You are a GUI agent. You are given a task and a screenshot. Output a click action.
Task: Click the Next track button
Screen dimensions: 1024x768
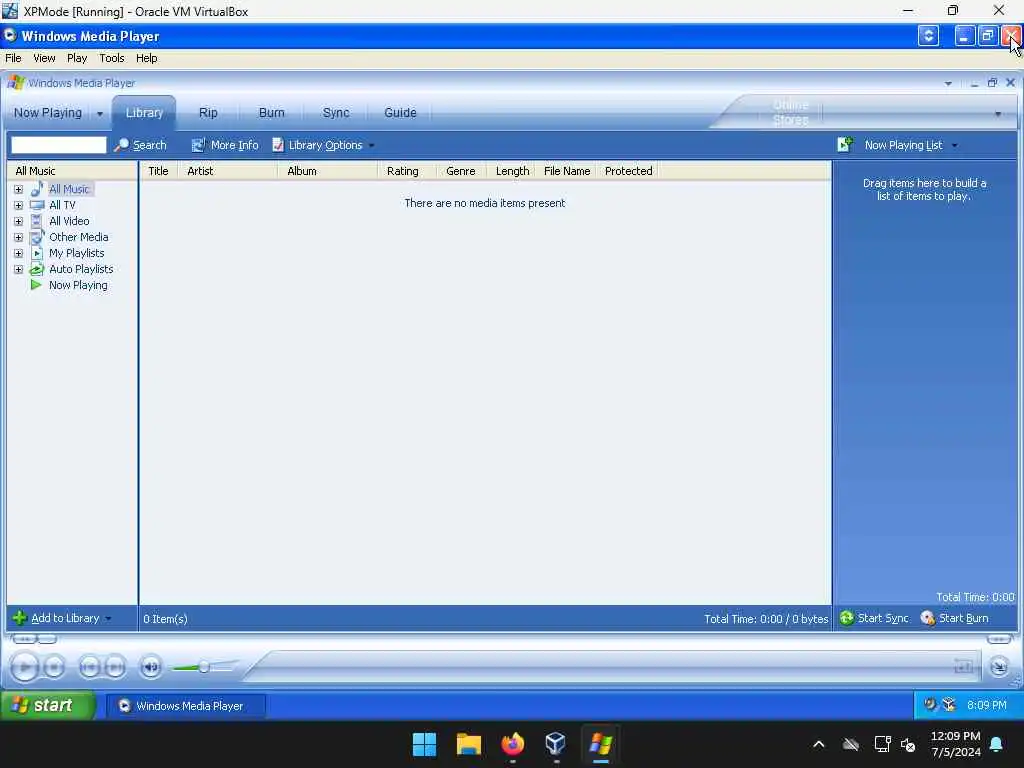(x=115, y=667)
